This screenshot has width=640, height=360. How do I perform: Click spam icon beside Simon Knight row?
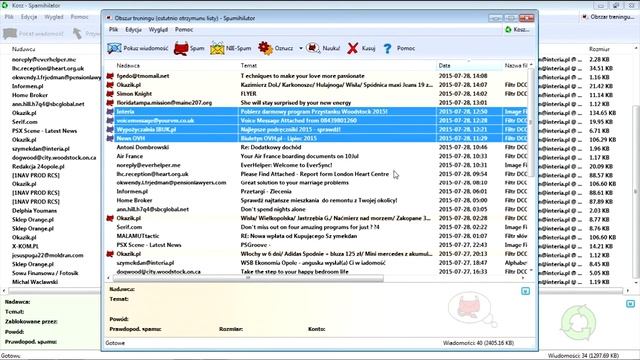110,94
